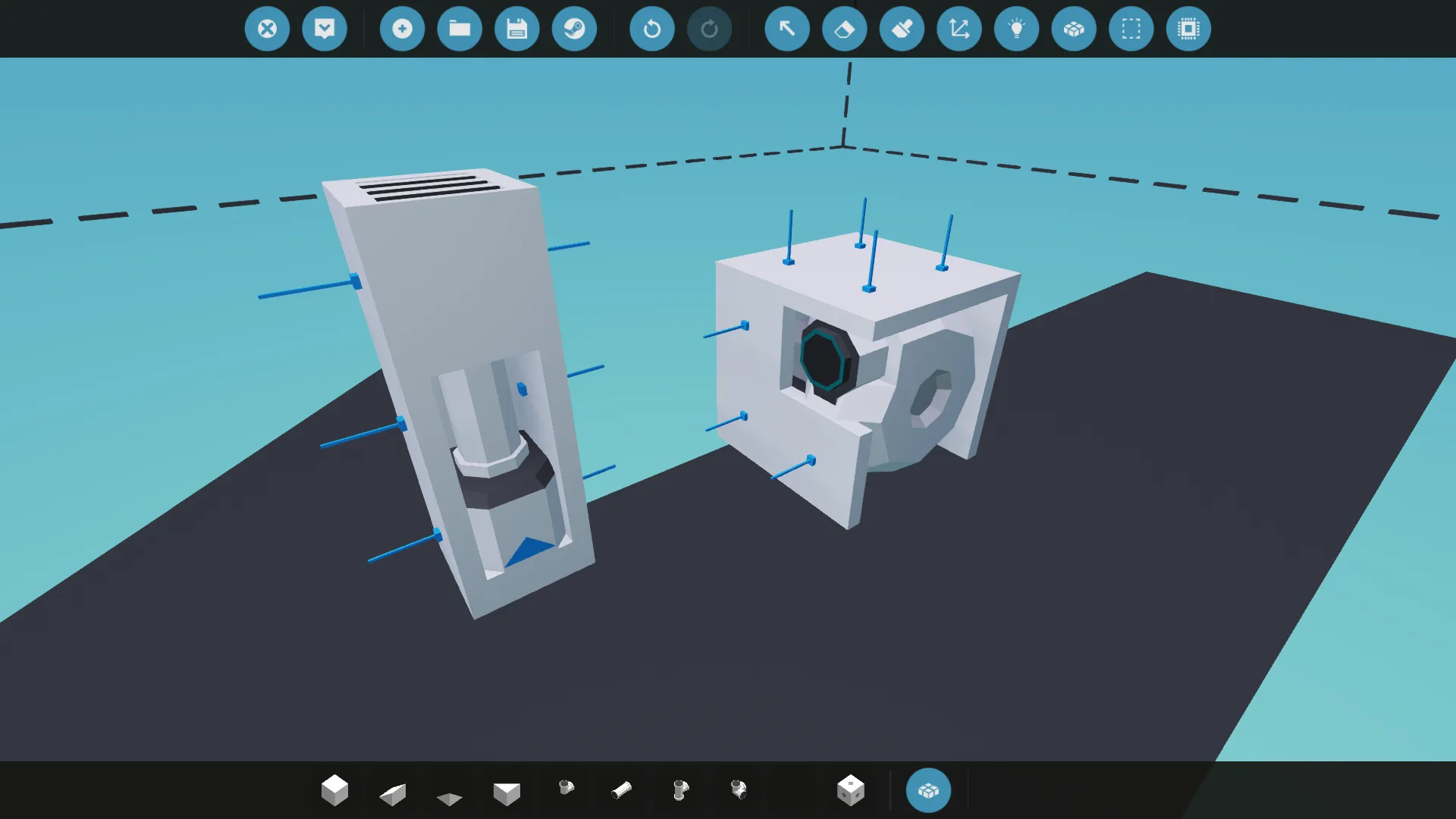Select the arrow cursor select tool
Viewport: 1456px width, 819px height.
coord(787,29)
